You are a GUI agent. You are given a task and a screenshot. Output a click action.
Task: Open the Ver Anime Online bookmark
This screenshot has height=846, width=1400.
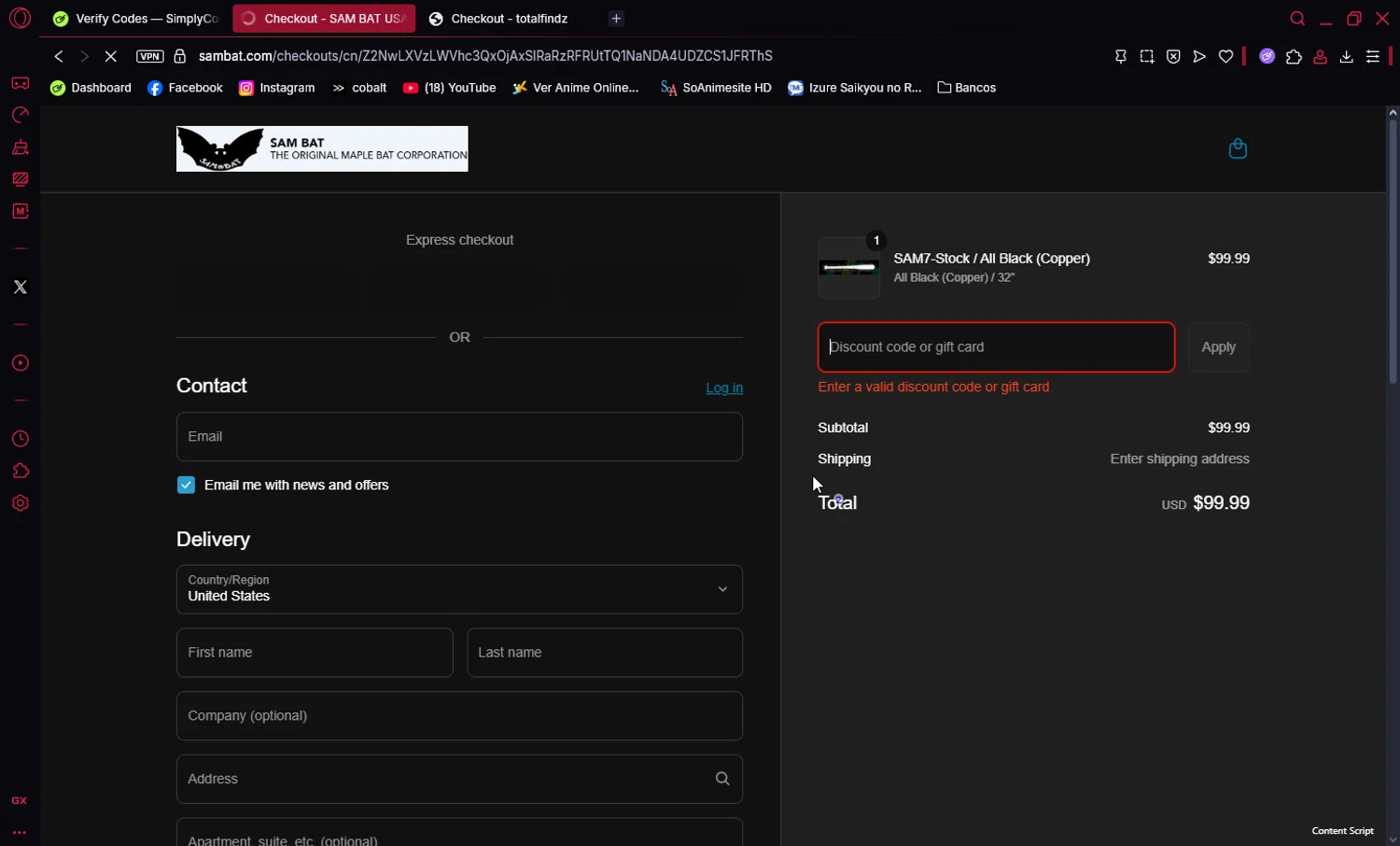point(576,88)
